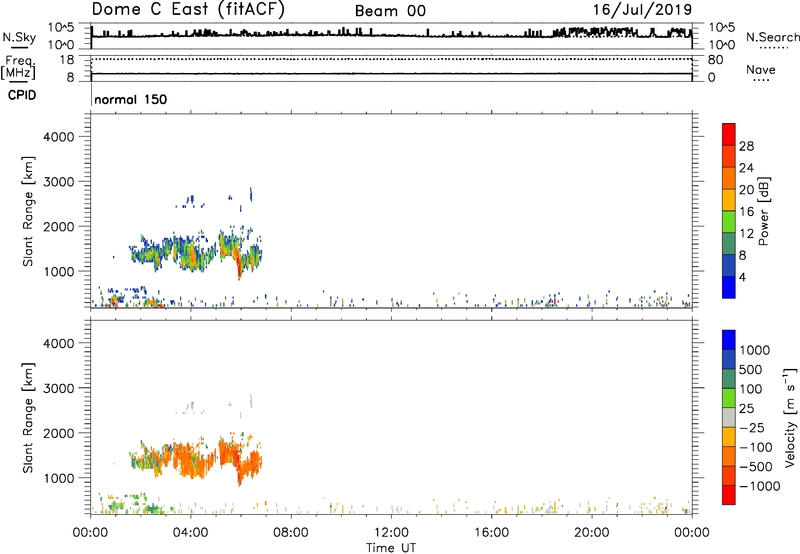
Task: Click the blue bottom of Power colorbar
Action: pos(729,287)
